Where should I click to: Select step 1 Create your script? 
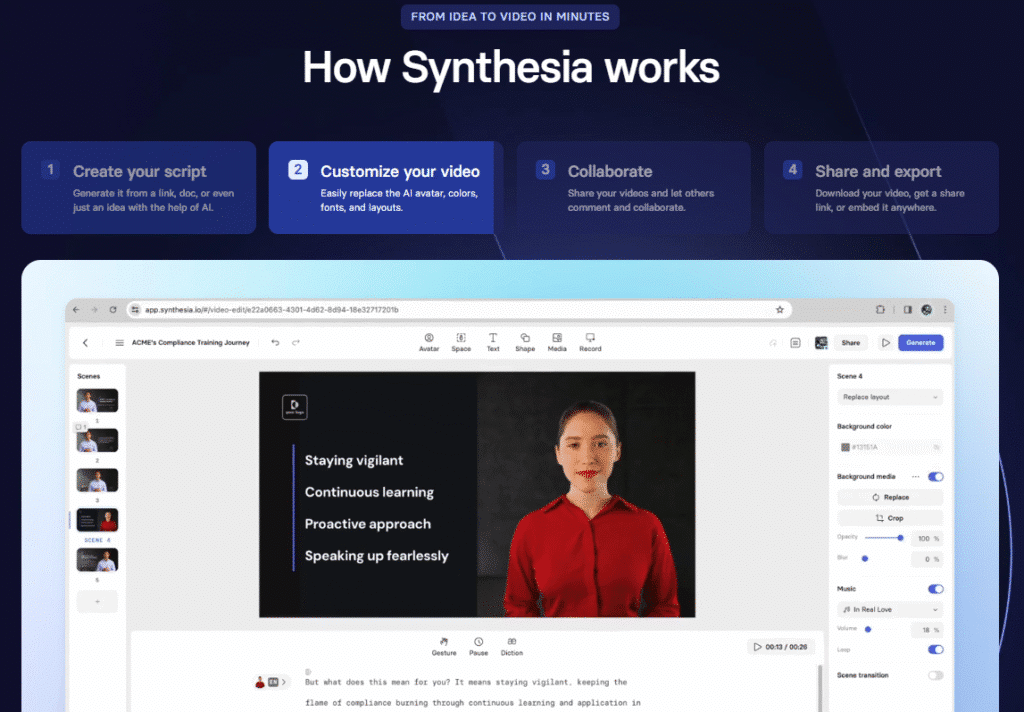pos(138,187)
